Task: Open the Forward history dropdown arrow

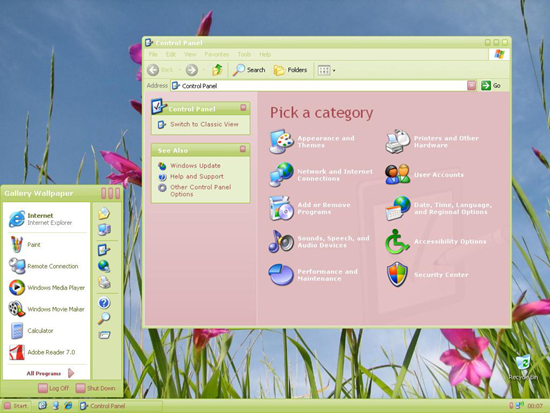Action: coord(203,70)
